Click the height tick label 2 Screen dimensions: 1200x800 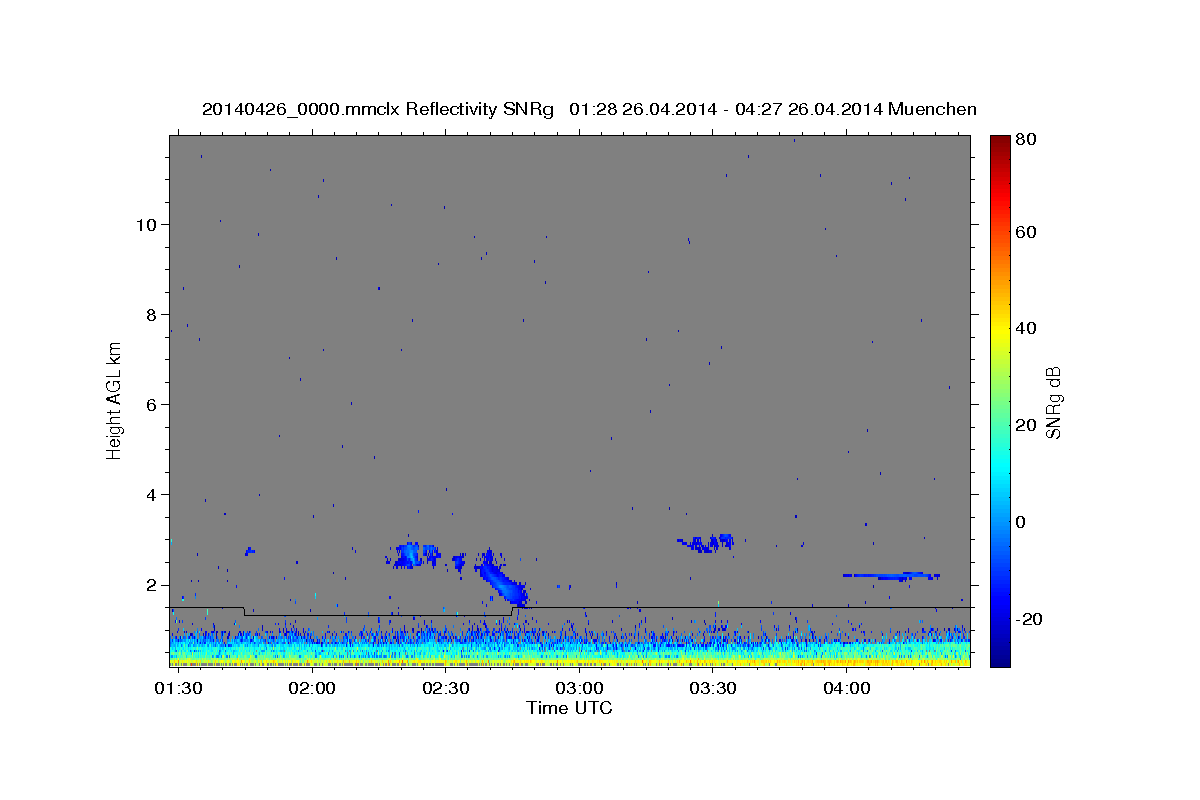(x=150, y=585)
